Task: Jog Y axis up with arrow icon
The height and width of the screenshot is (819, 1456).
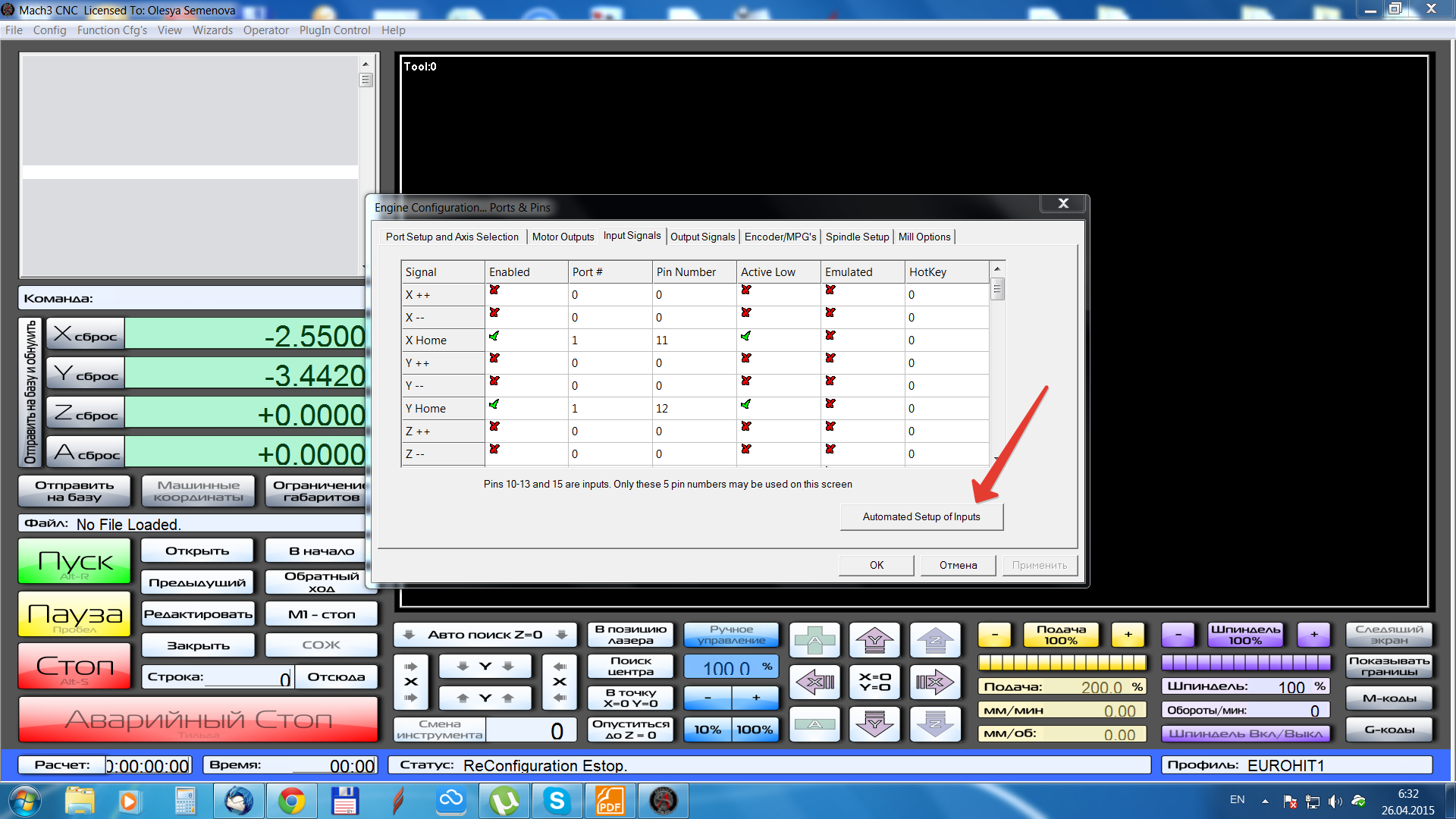Action: [875, 641]
